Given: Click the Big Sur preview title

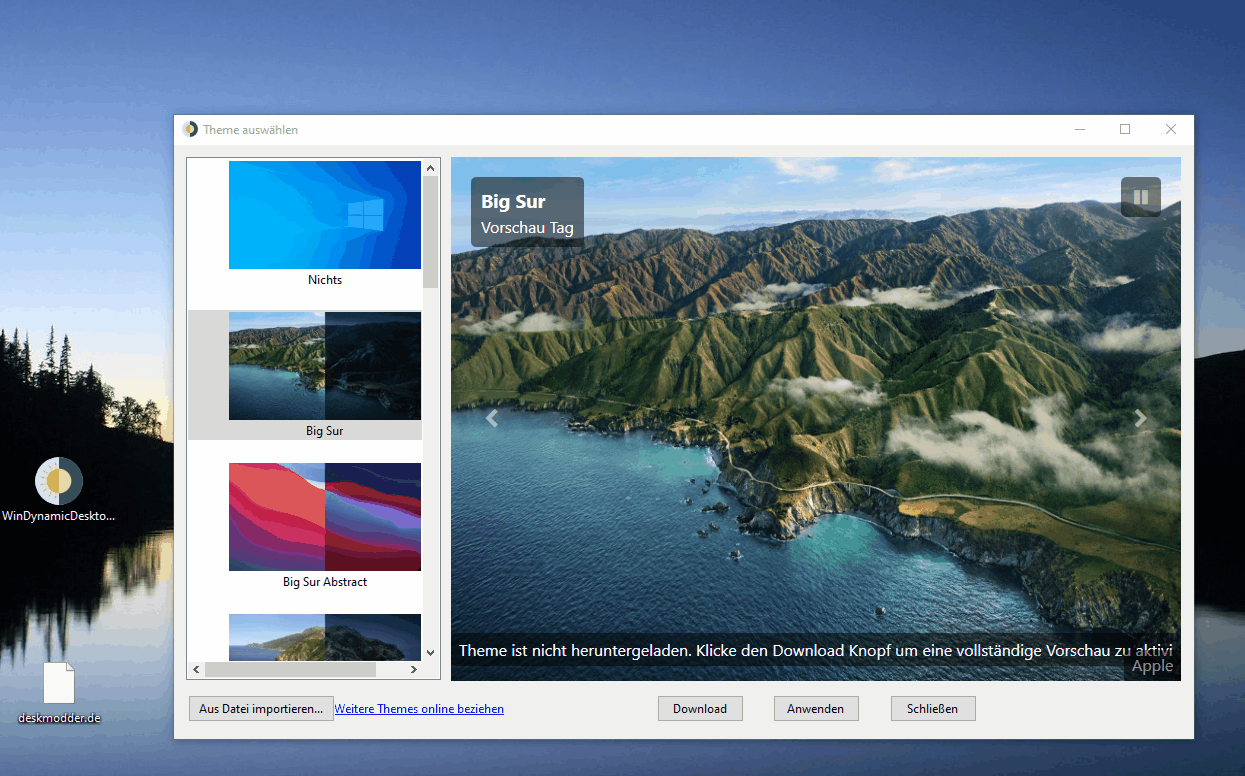Looking at the screenshot, I should (x=513, y=202).
